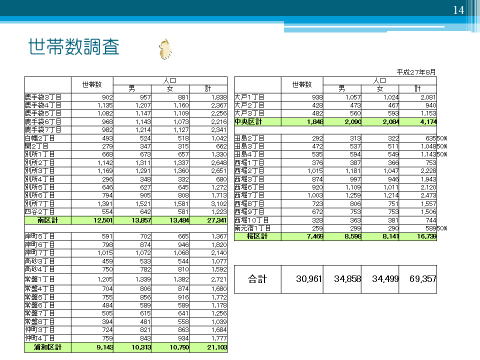Click the slide number 14
Viewport: 480px width, 360px height.
click(458, 10)
